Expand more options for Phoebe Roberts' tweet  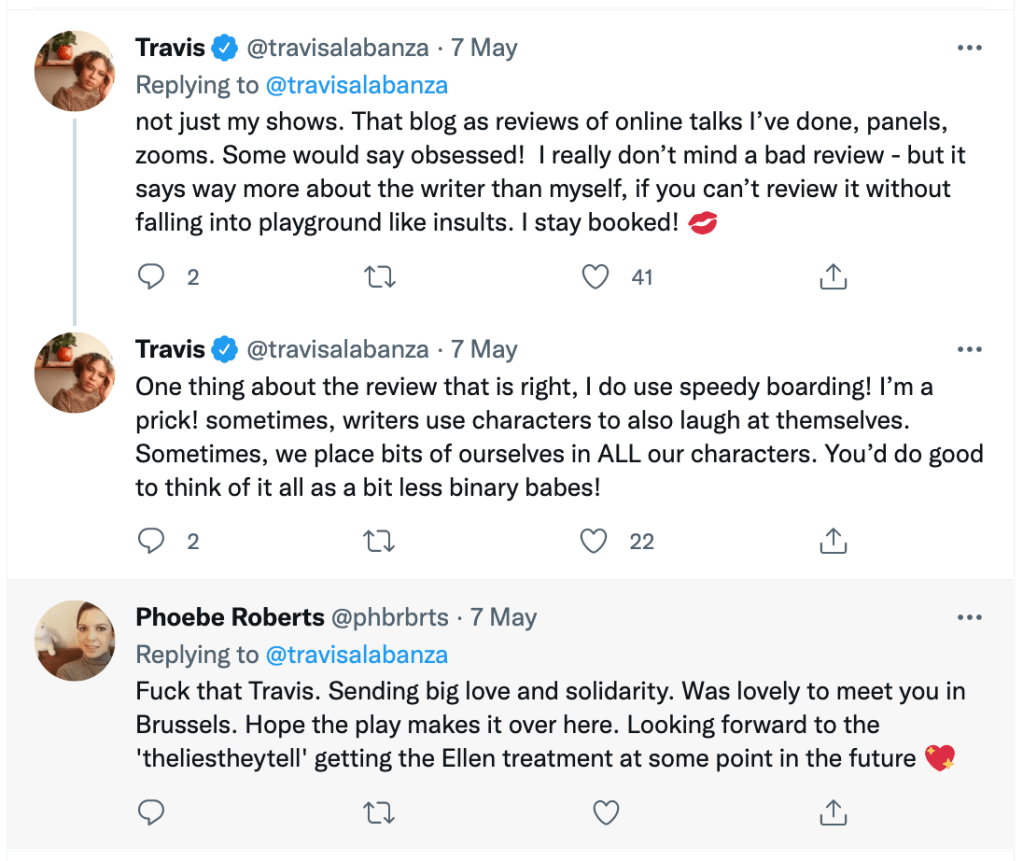[969, 617]
